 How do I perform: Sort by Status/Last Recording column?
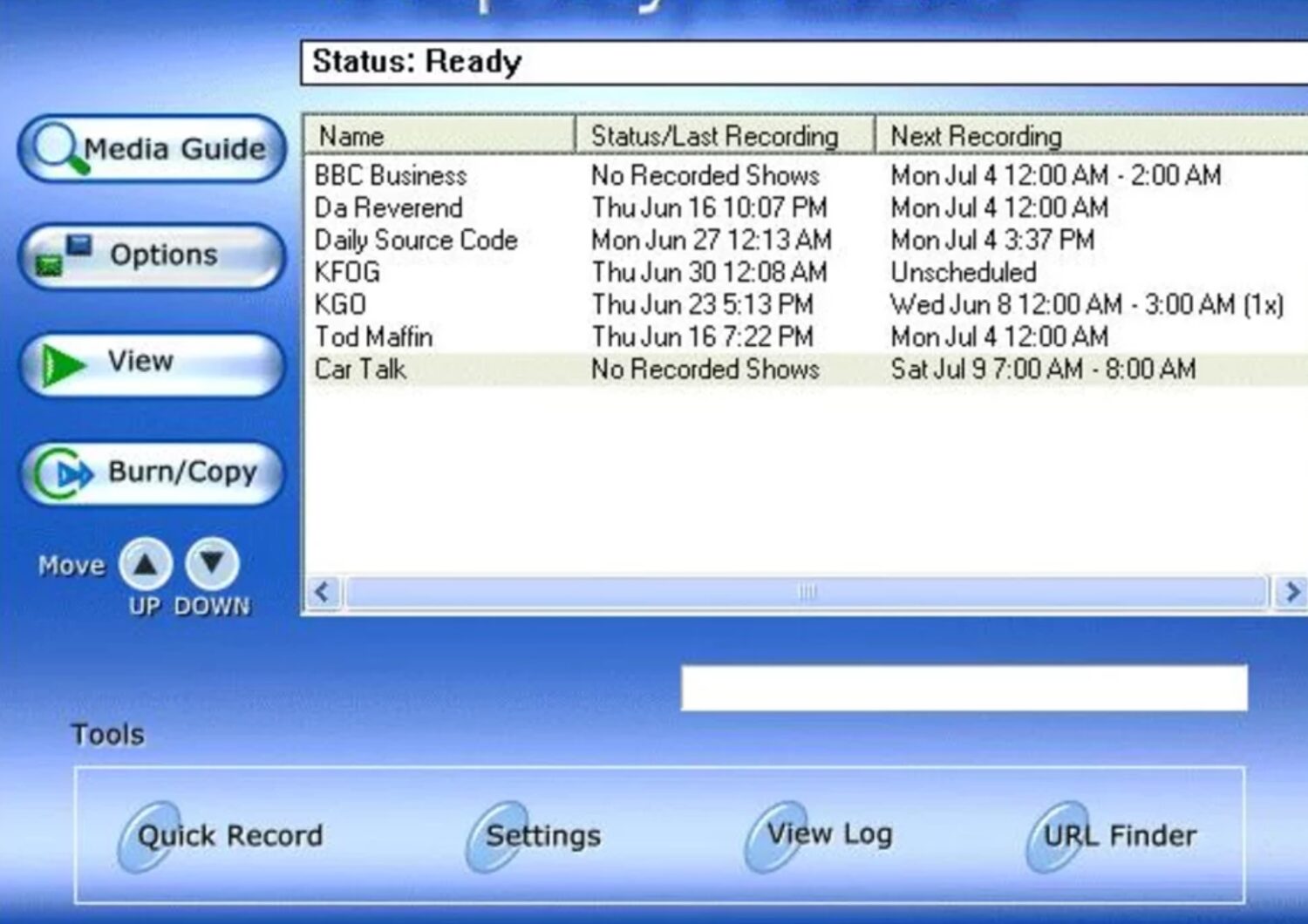(x=724, y=136)
